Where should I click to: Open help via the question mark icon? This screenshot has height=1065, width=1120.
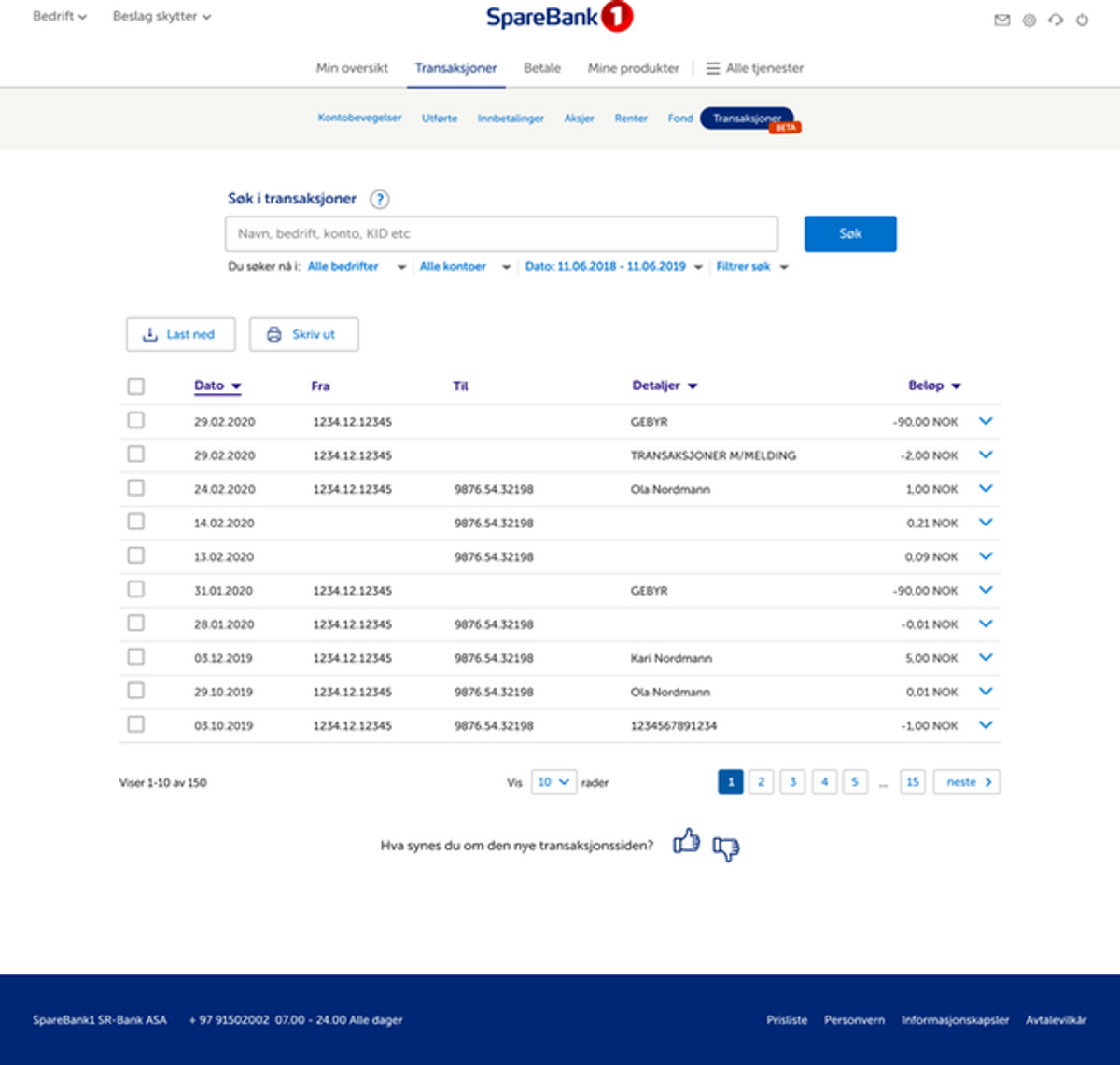[380, 200]
